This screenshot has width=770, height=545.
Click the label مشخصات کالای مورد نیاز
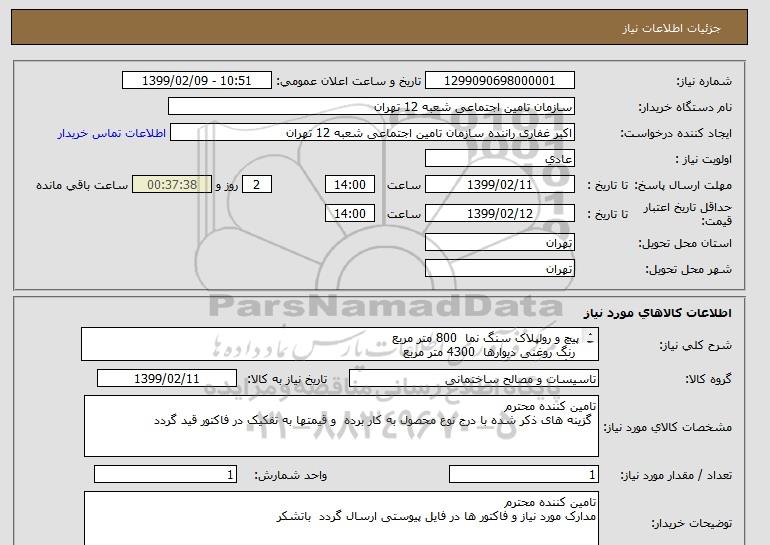coord(668,427)
